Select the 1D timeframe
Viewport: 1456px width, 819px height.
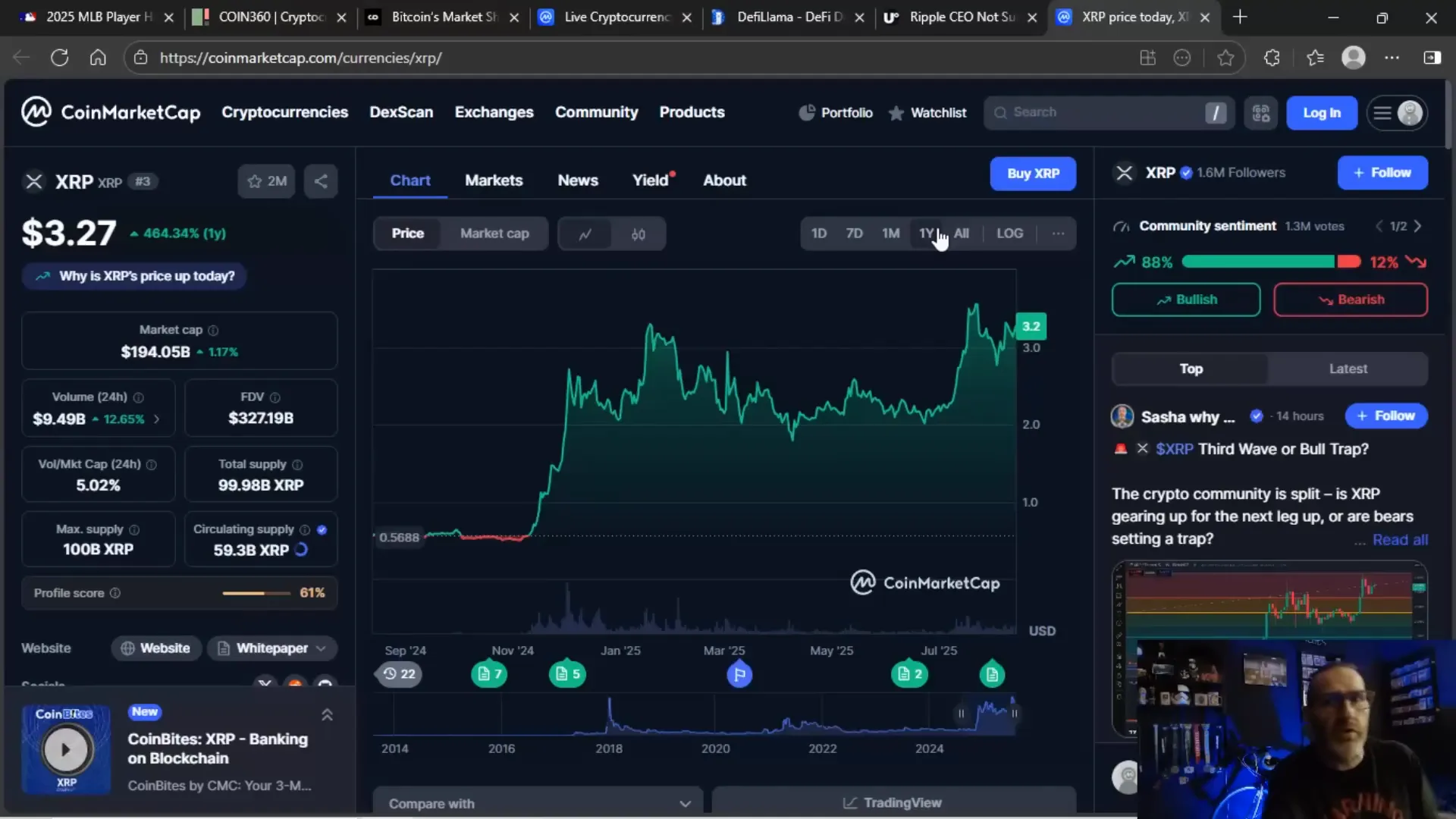coord(819,234)
